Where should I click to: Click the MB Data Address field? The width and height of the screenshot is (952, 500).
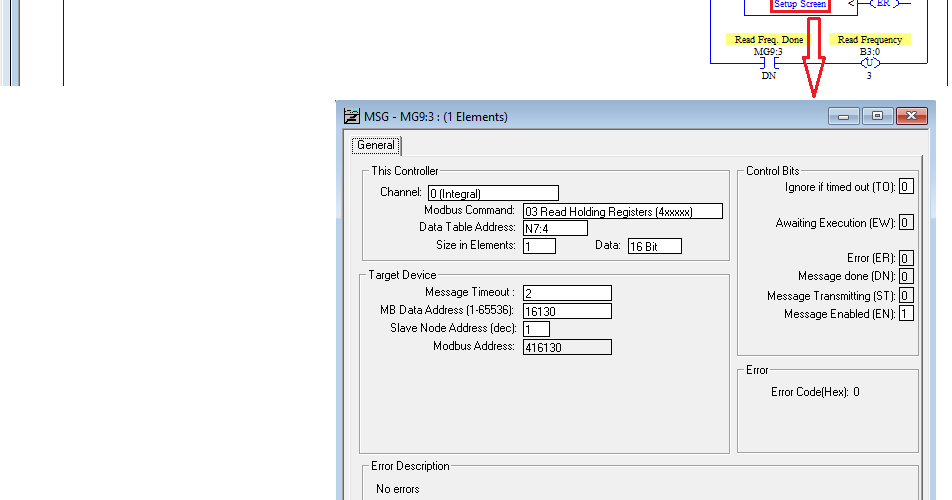tap(567, 311)
